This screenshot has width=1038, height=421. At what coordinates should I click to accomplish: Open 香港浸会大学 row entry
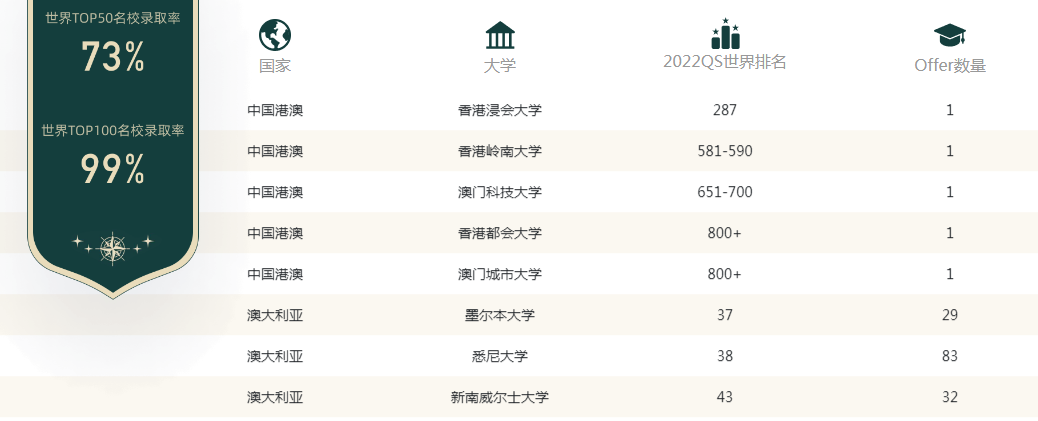tap(500, 111)
